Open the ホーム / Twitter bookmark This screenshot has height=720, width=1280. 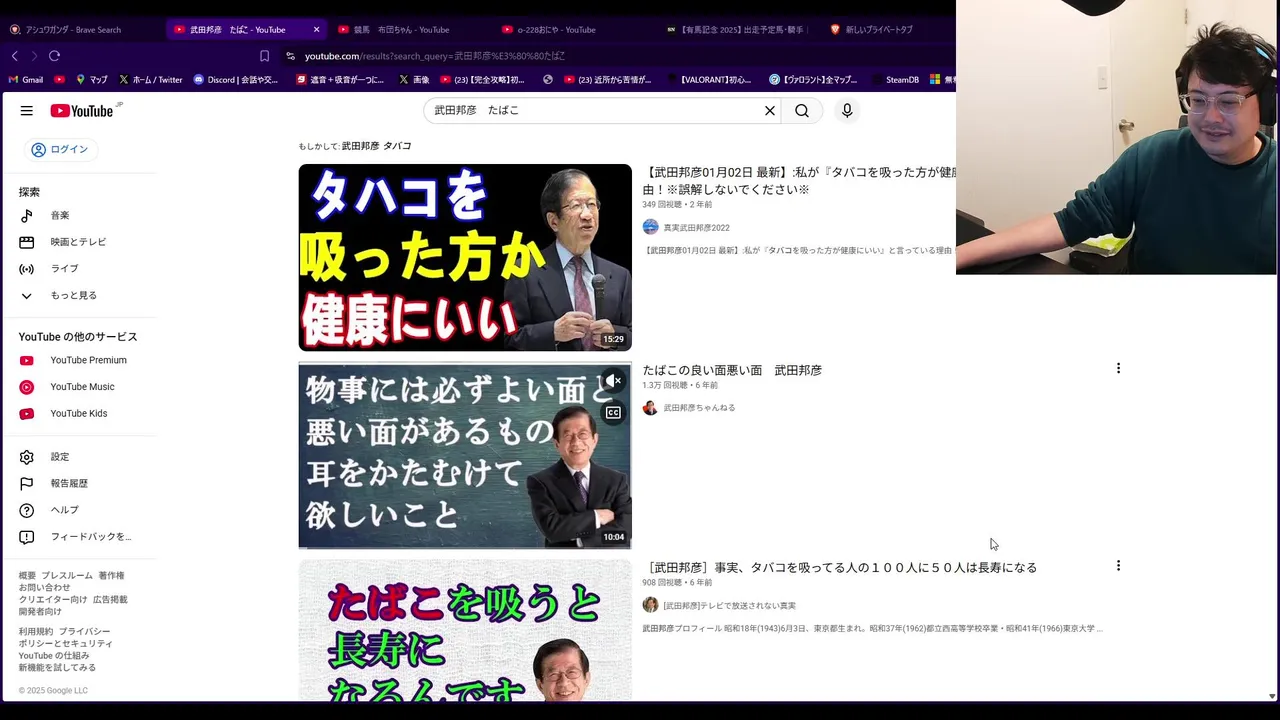[x=150, y=79]
